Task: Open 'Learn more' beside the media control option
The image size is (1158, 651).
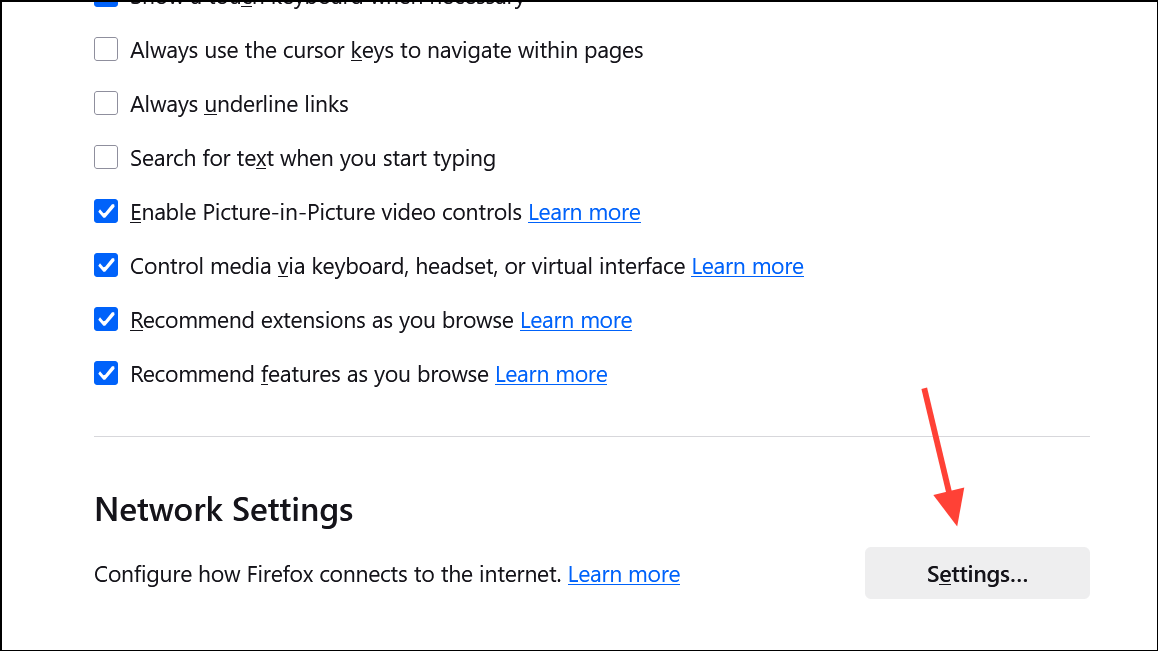Action: 747,266
